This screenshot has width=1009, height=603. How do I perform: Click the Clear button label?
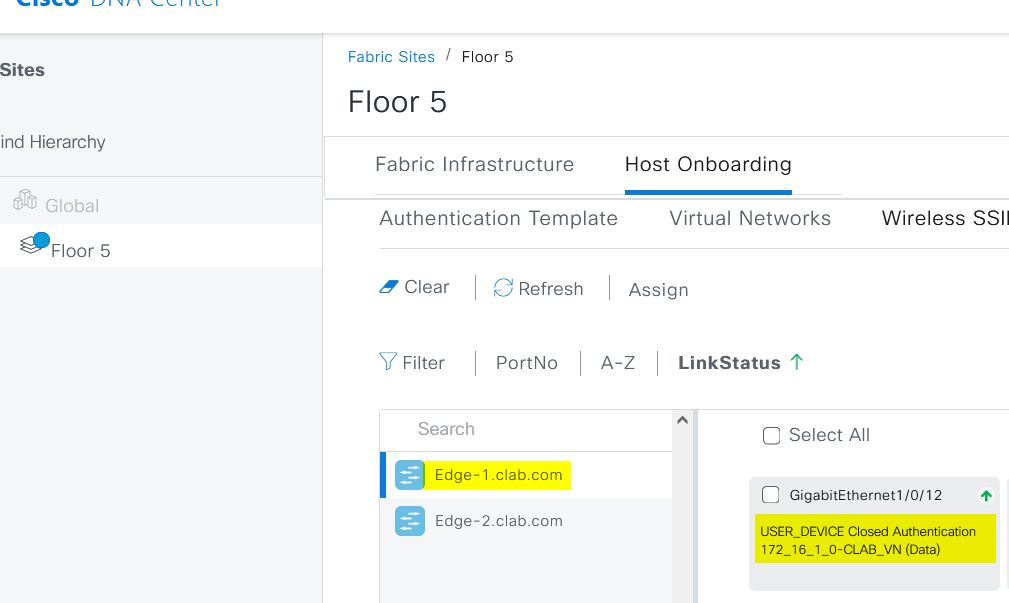pos(427,287)
